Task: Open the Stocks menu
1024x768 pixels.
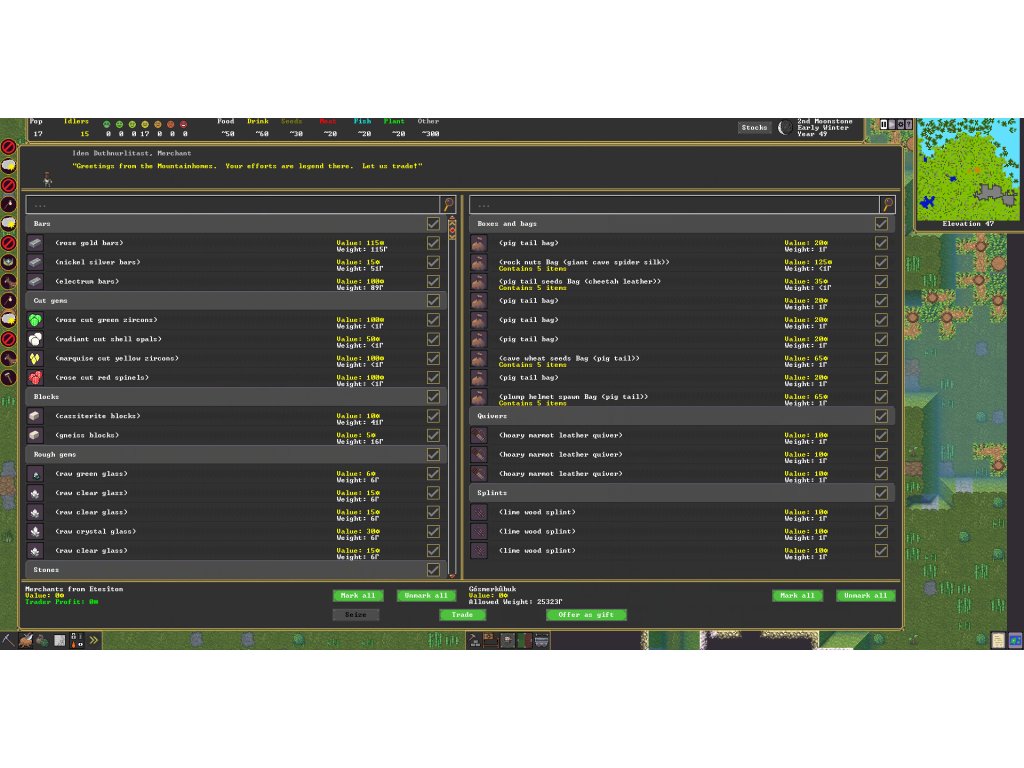Action: 754,127
